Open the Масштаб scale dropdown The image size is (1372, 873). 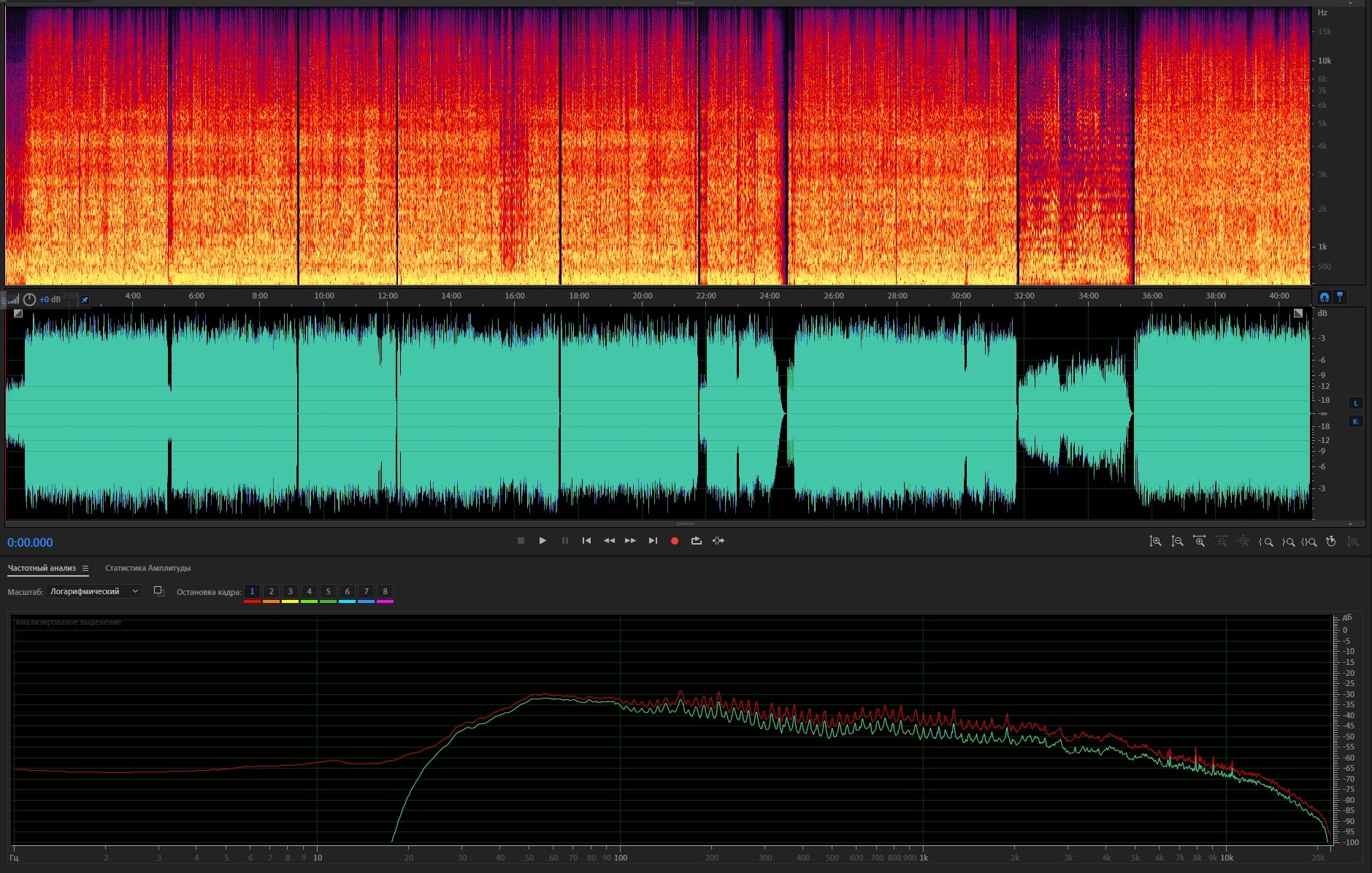pos(93,591)
